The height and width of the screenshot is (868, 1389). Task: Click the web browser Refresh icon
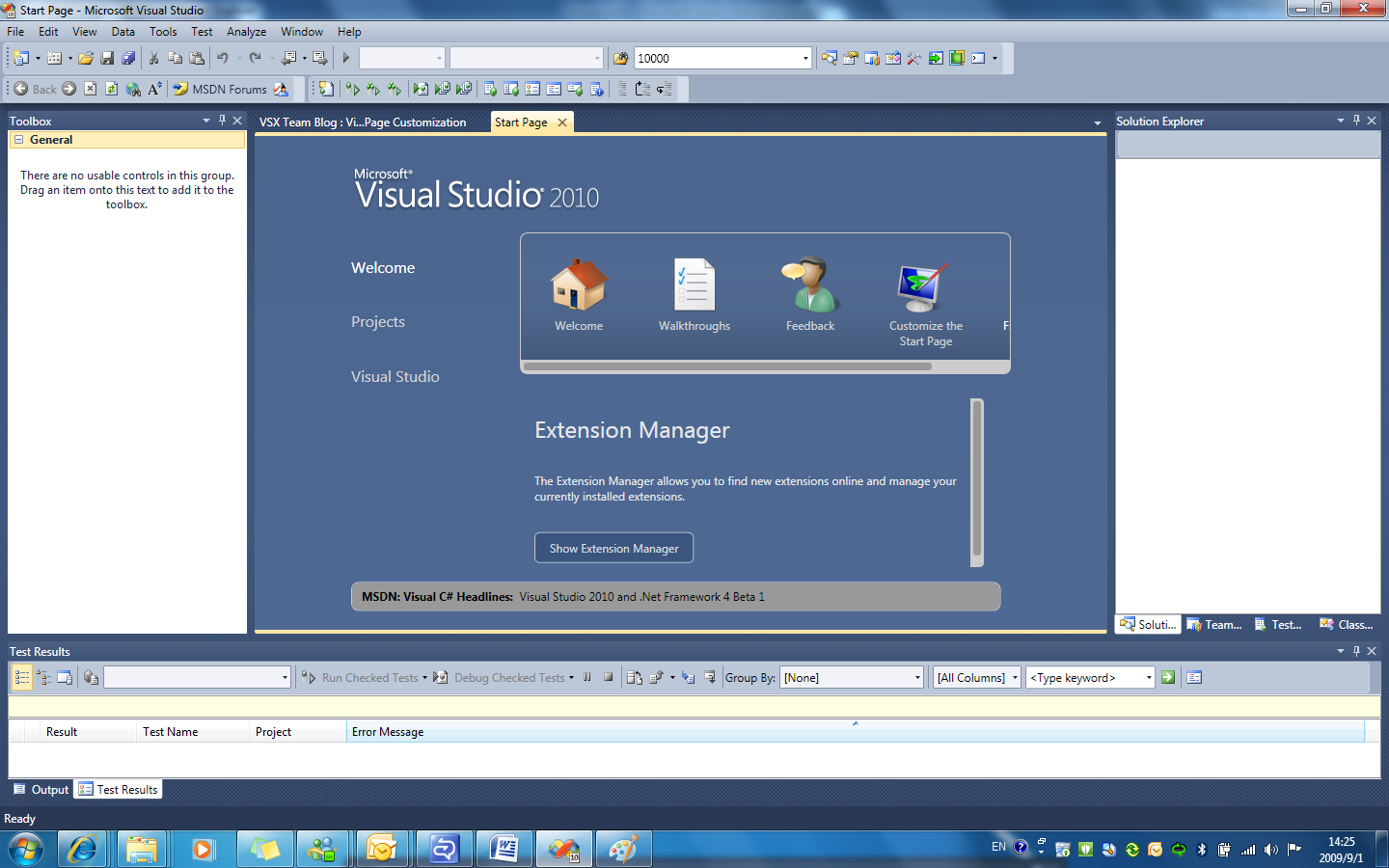pos(111,89)
